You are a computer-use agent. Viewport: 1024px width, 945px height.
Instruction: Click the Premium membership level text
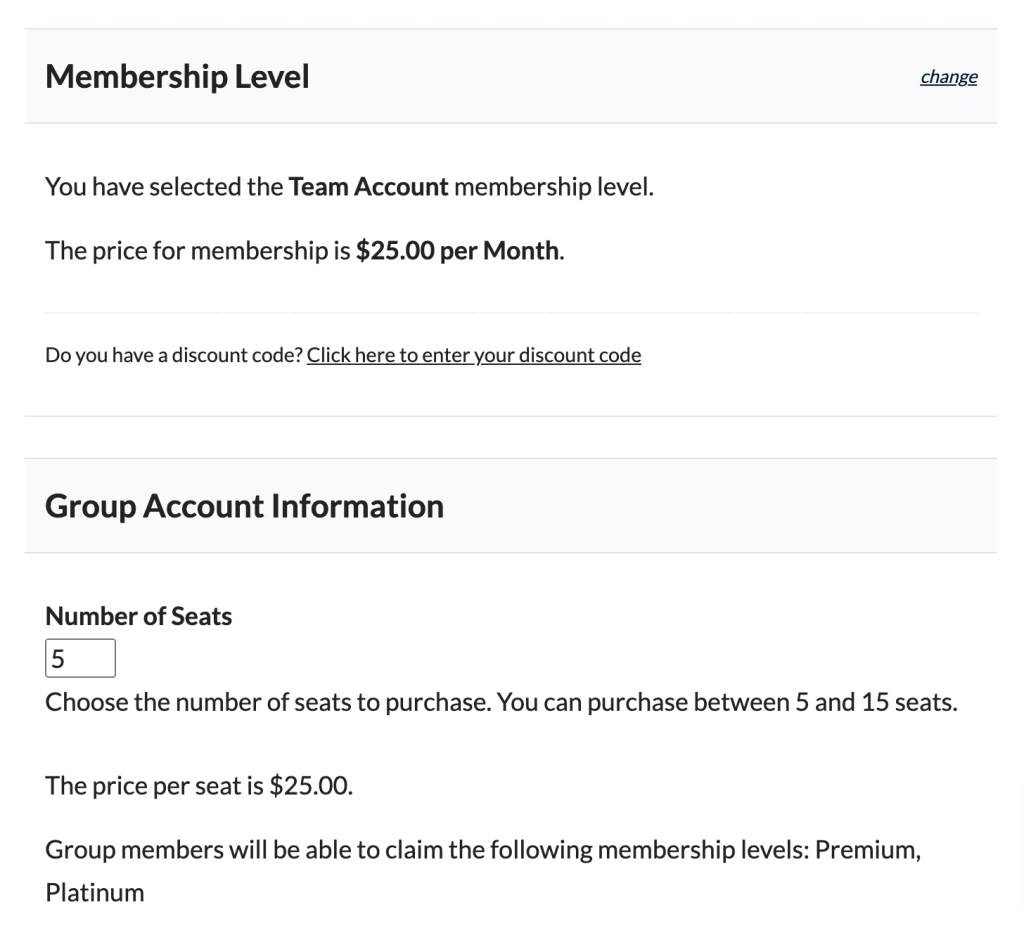869,849
